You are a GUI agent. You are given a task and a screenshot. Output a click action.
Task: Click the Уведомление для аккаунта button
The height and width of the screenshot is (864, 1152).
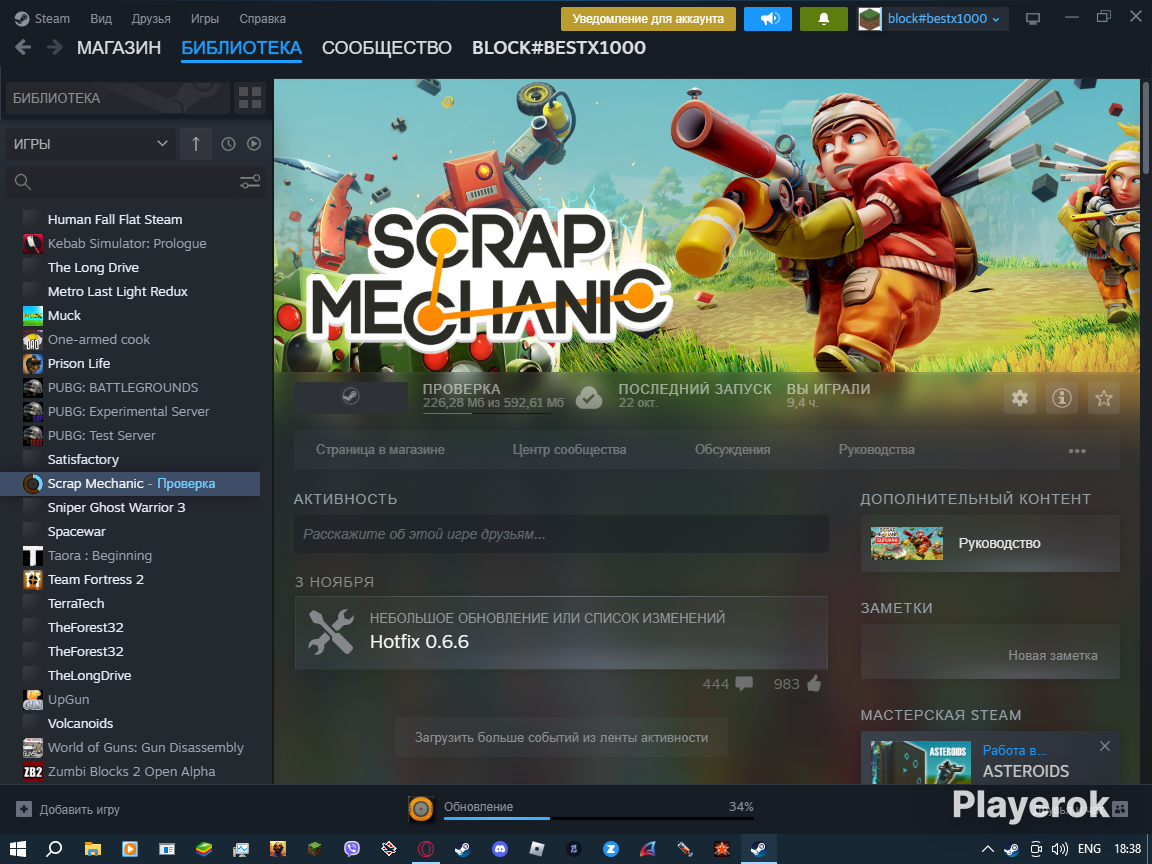[648, 18]
